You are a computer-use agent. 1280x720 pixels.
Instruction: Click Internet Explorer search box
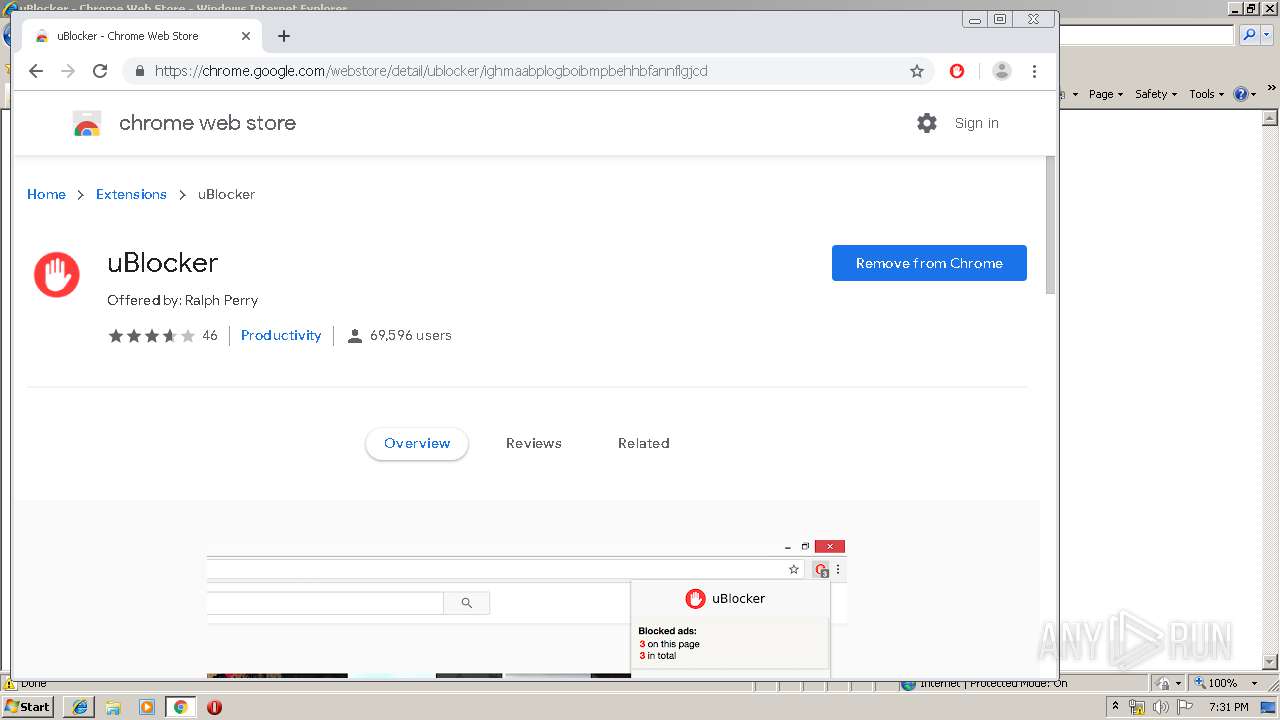[x=1147, y=35]
